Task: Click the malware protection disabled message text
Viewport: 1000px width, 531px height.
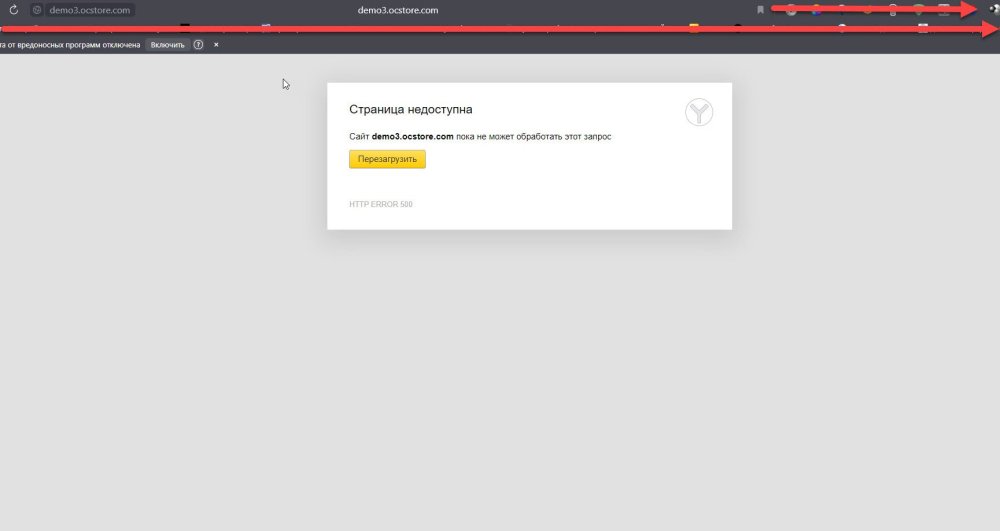Action: [x=70, y=45]
